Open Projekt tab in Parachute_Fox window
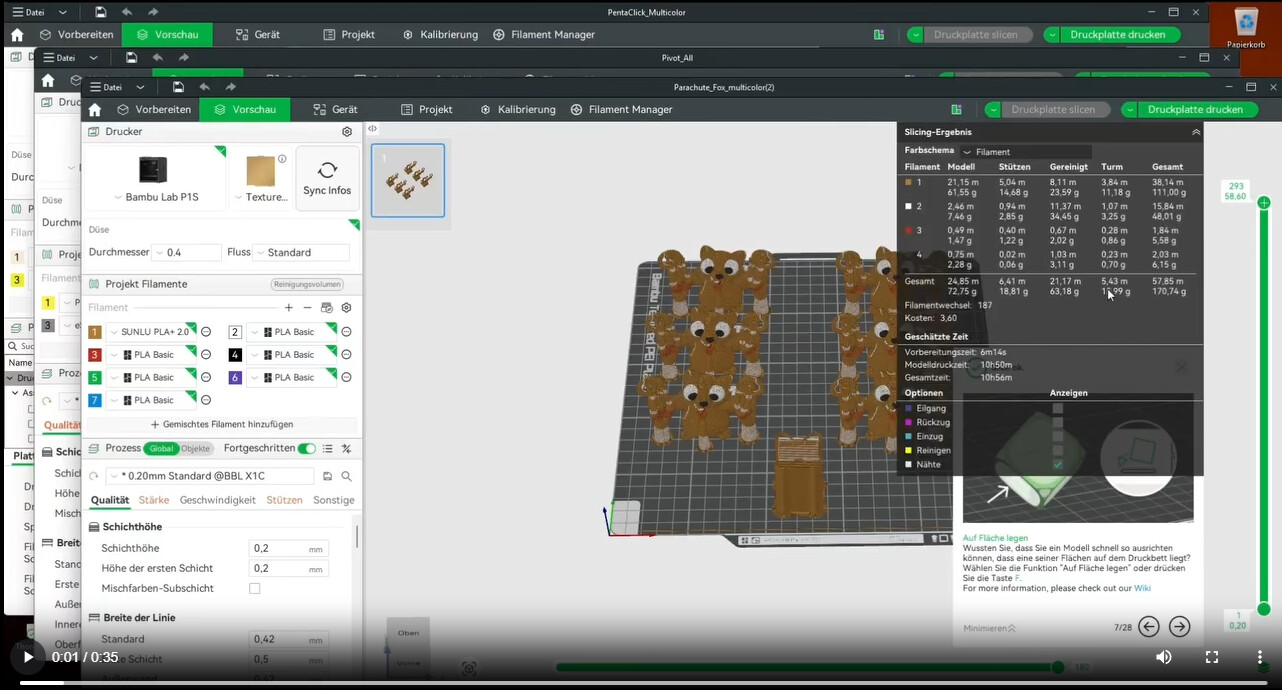Screen dimensions: 1282x690 427,110
